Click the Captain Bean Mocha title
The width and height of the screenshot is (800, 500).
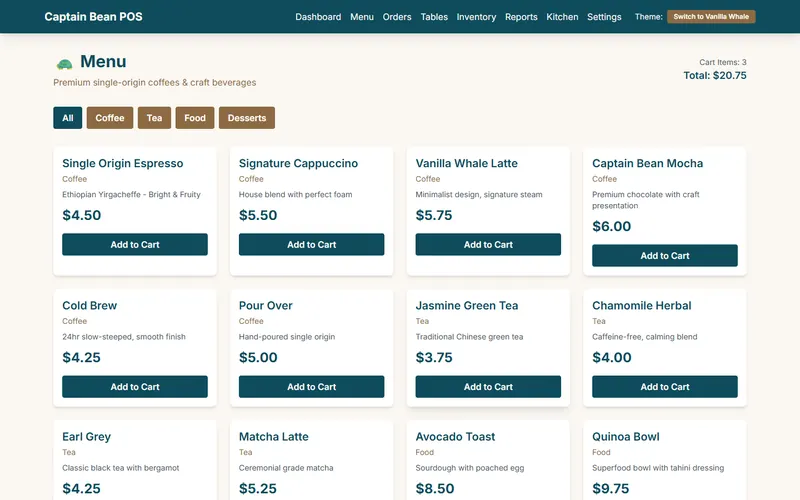pos(647,163)
